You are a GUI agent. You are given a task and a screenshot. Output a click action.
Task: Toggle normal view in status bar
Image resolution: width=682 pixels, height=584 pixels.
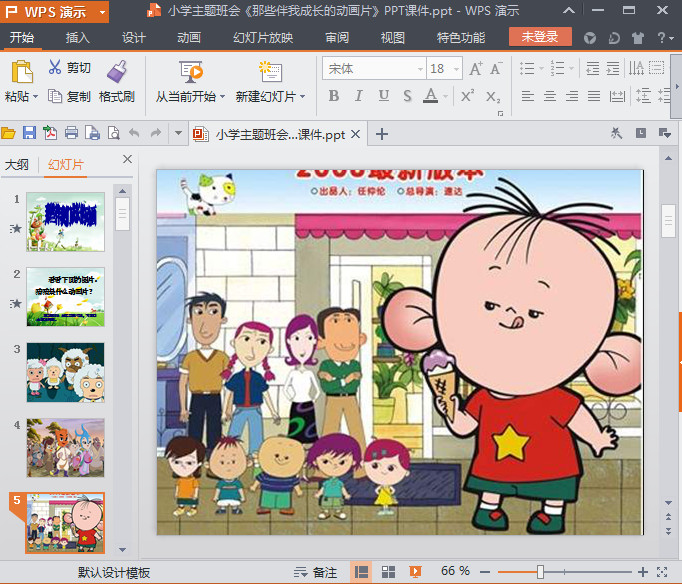(x=361, y=572)
